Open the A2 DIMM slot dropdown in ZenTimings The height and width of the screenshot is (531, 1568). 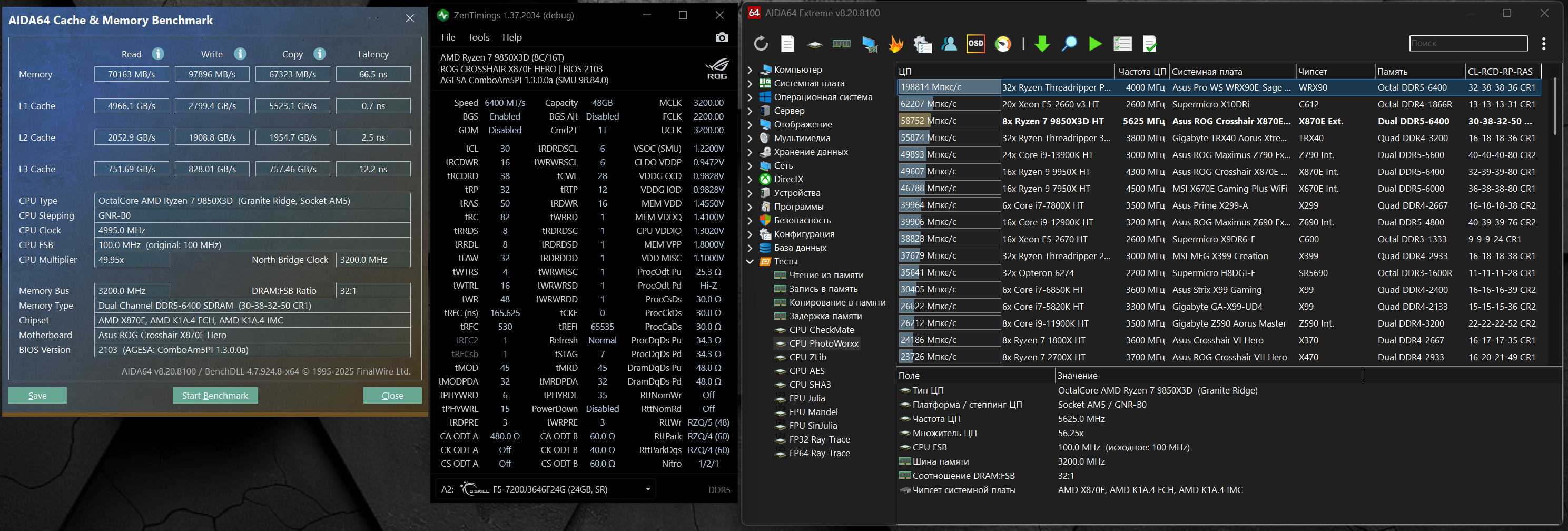click(648, 489)
